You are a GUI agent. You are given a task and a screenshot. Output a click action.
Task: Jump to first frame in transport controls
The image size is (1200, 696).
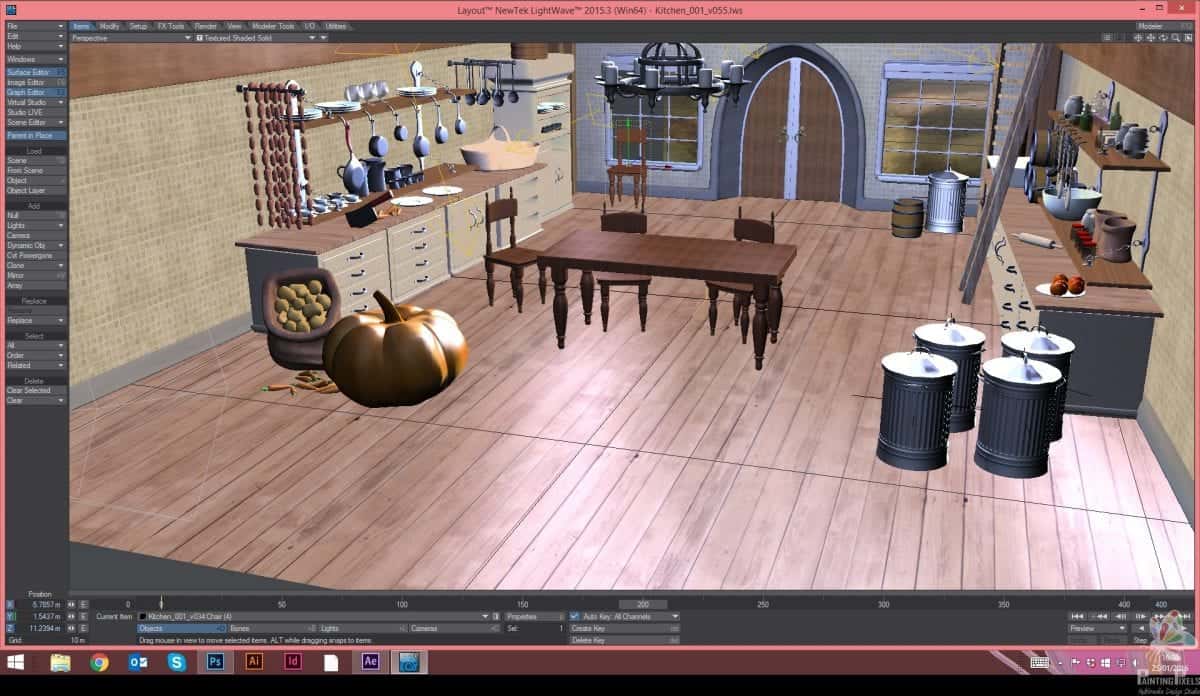point(1076,617)
